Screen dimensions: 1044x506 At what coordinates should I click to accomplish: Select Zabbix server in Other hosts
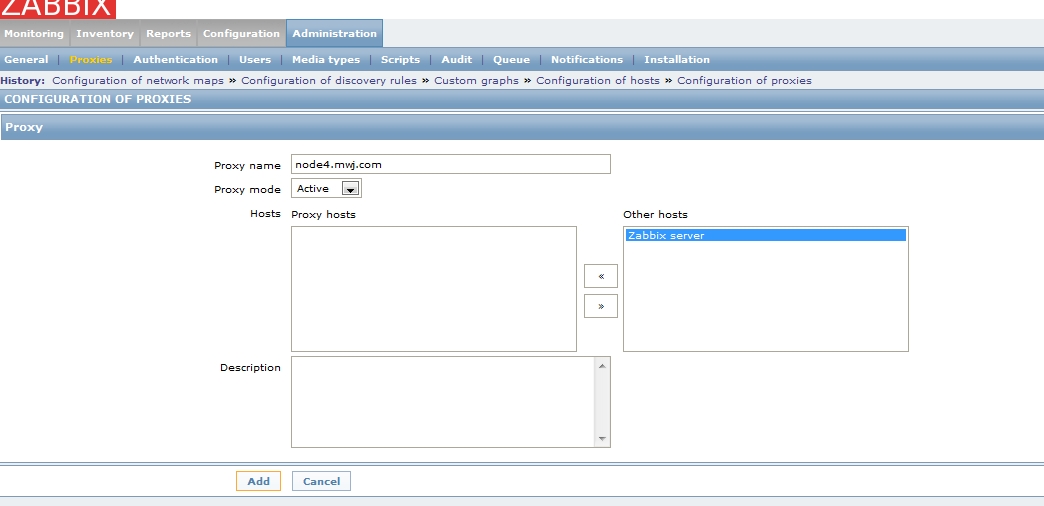click(x=766, y=235)
